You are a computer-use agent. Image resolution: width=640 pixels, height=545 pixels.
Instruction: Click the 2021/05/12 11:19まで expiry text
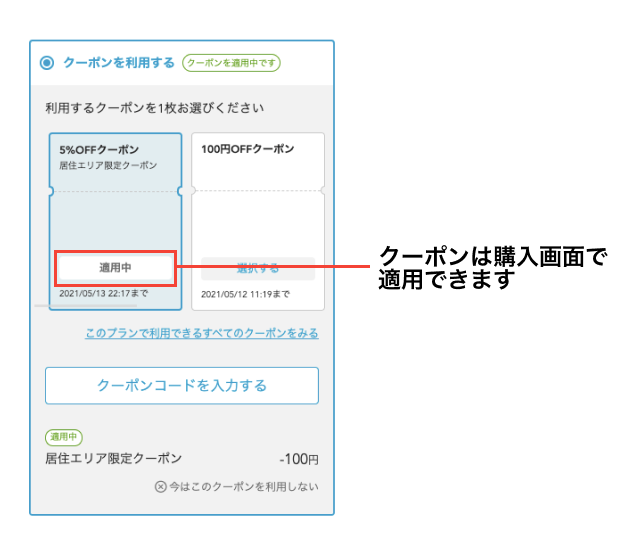[245, 294]
